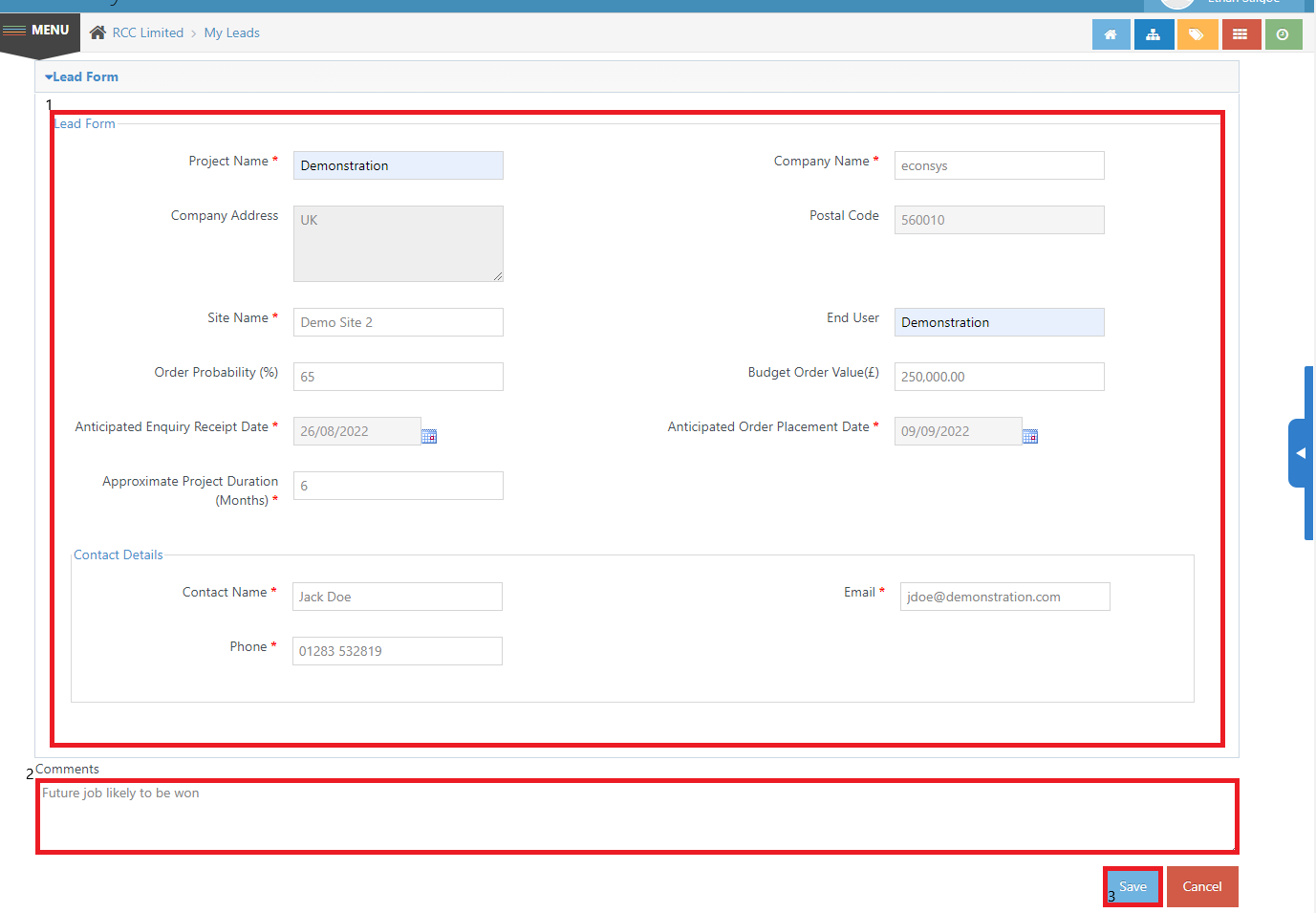Click the End User field
This screenshot has width=1316, height=913.
[999, 322]
